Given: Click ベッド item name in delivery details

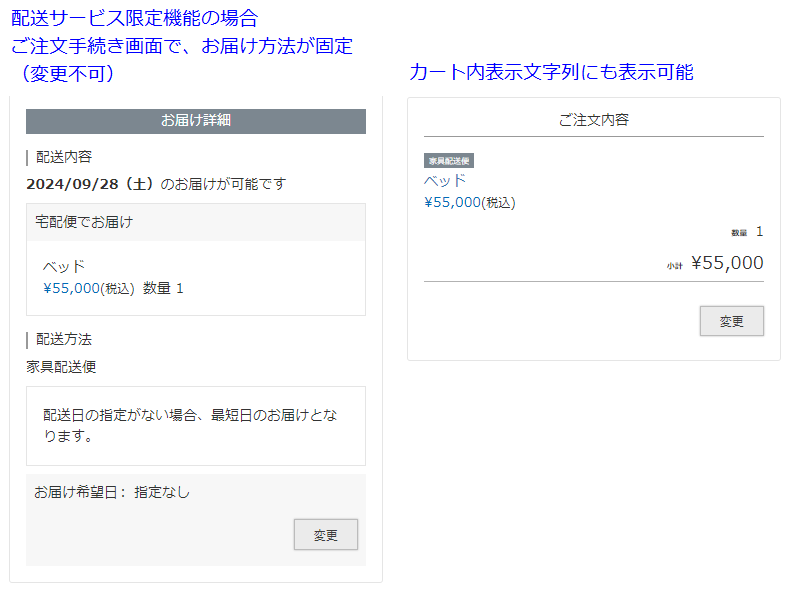Looking at the screenshot, I should coord(64,267).
